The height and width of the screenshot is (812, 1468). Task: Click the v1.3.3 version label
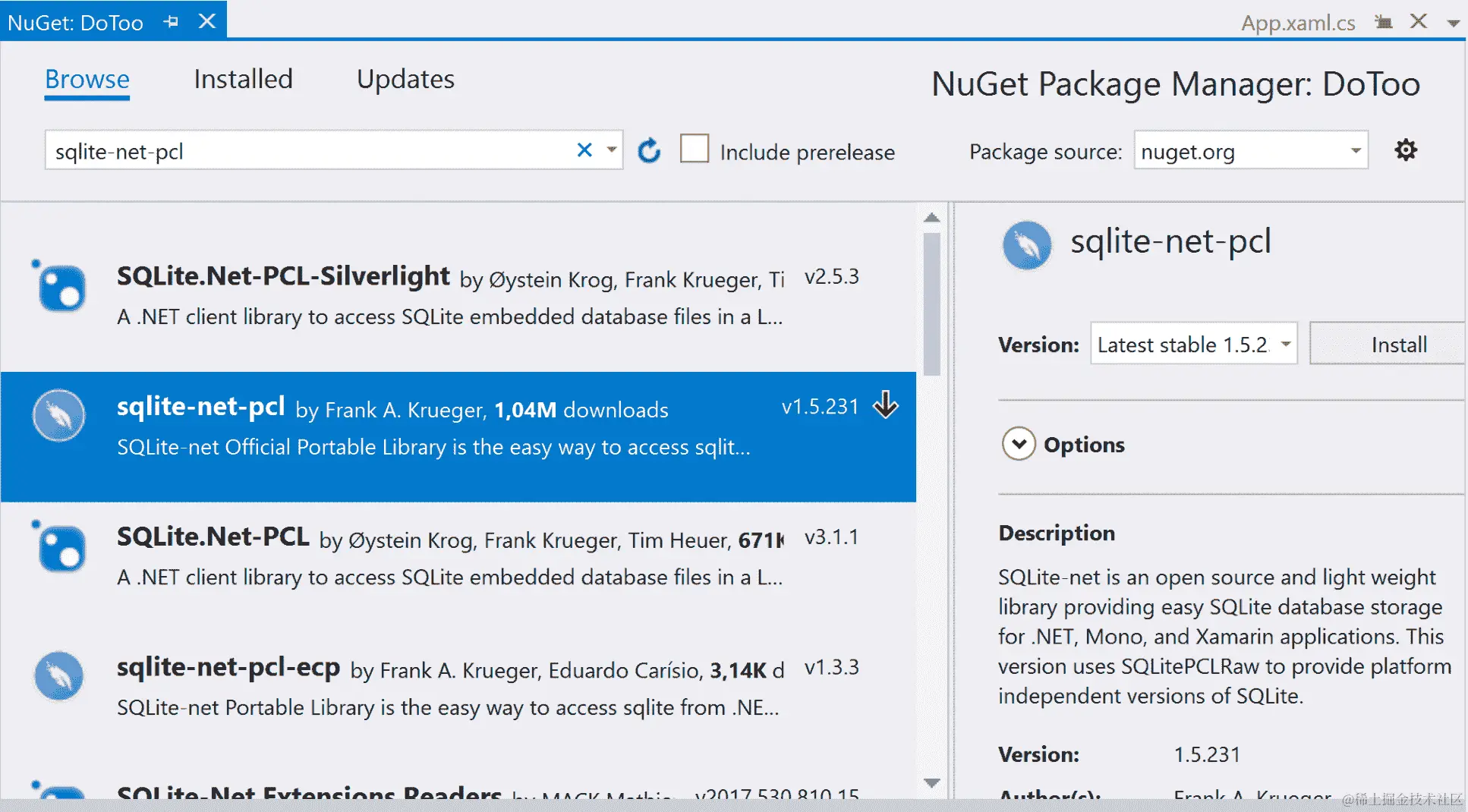pos(832,668)
